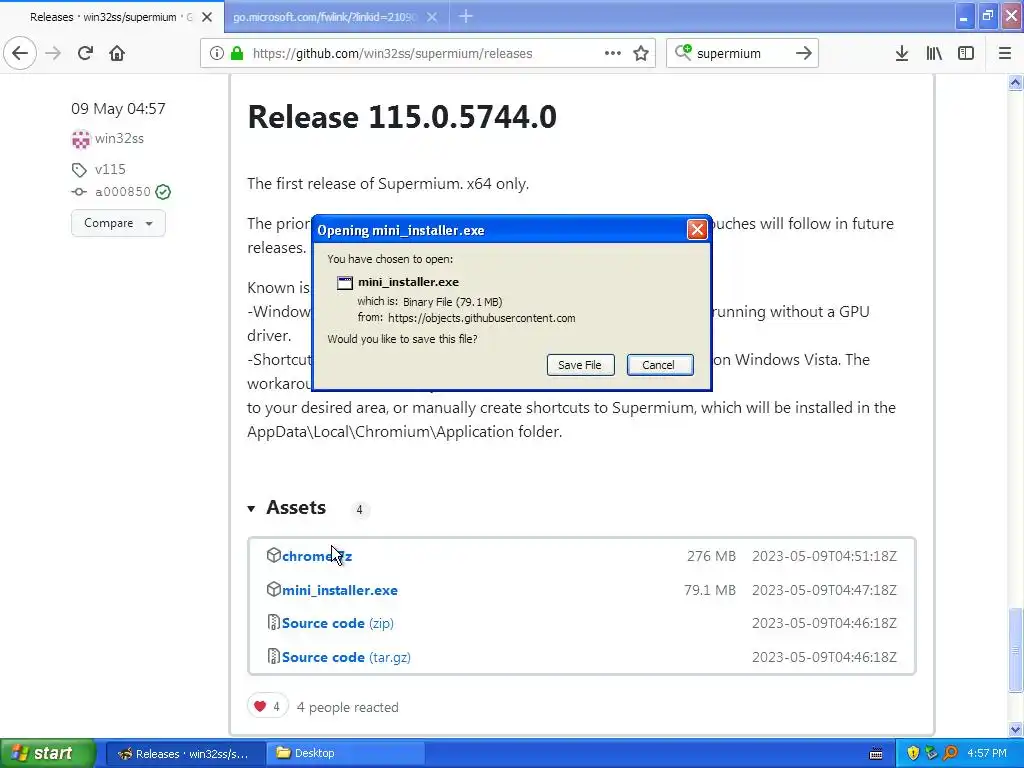The height and width of the screenshot is (768, 1024).
Task: Click the on-screen keyboard tray icon
Action: (x=876, y=754)
